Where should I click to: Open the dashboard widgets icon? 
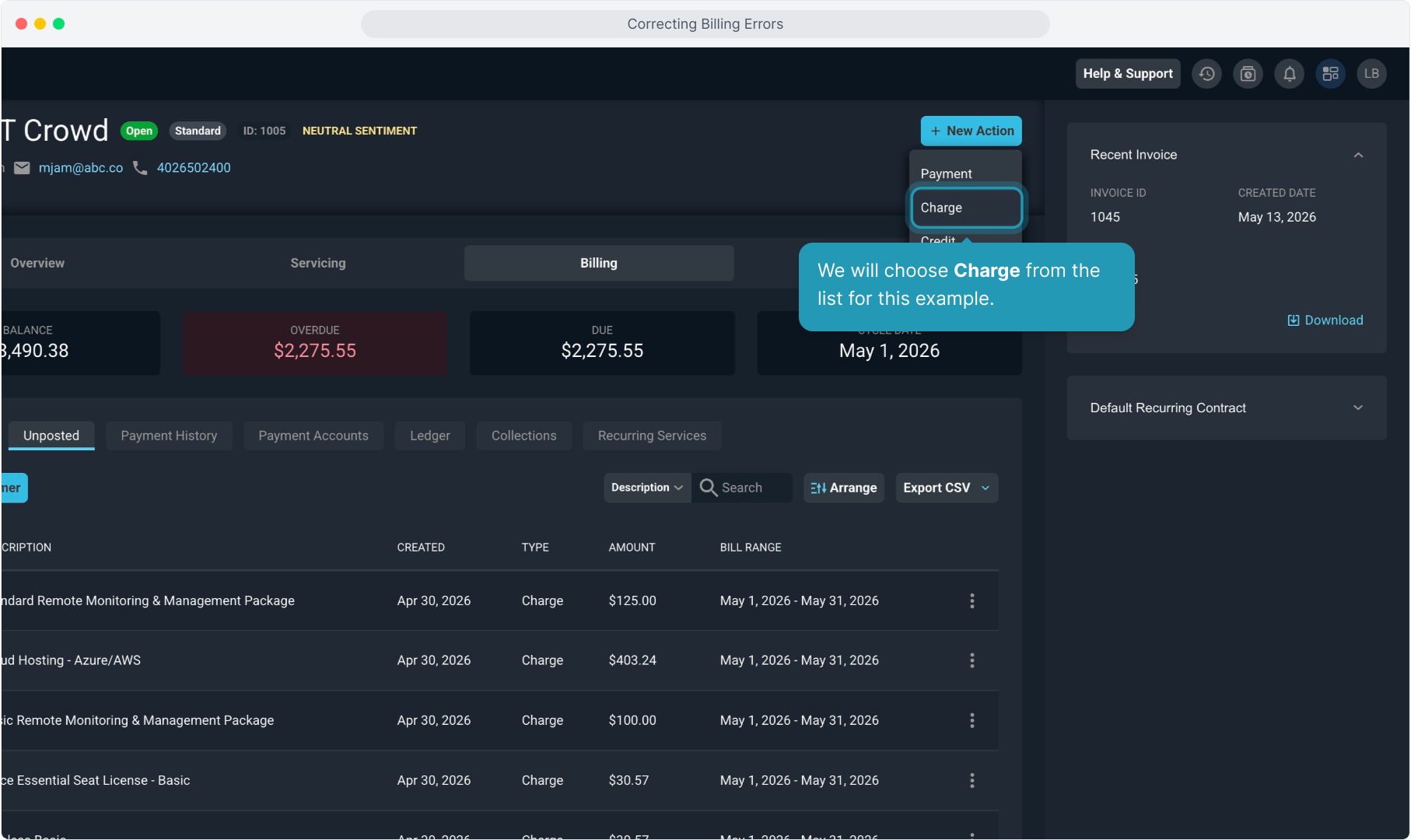tap(1330, 74)
